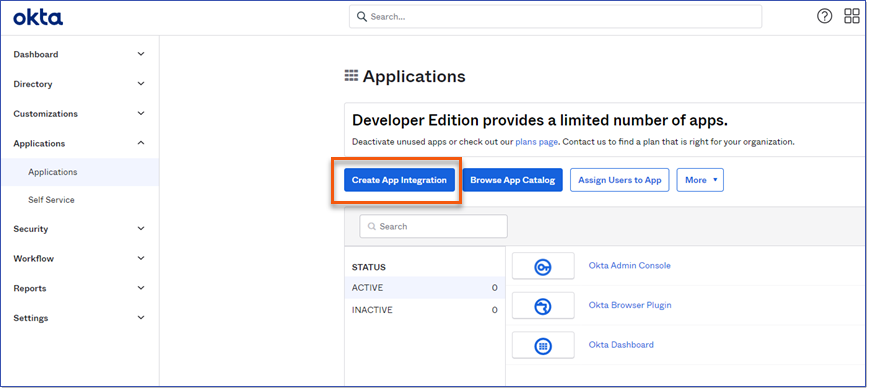
Task: Open the Okta Browser Plugin link
Action: coord(630,305)
